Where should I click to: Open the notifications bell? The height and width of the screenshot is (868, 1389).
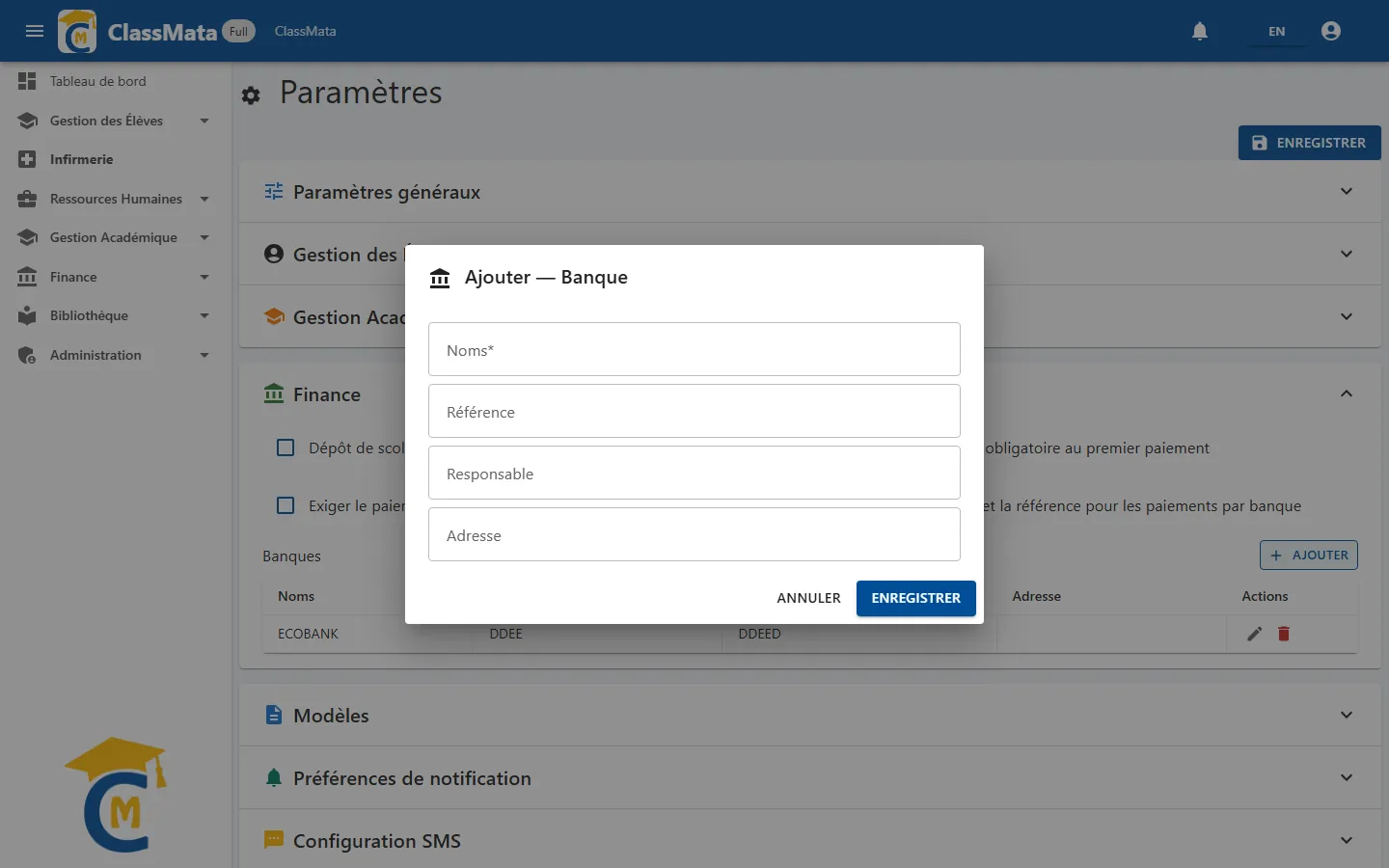(1200, 31)
